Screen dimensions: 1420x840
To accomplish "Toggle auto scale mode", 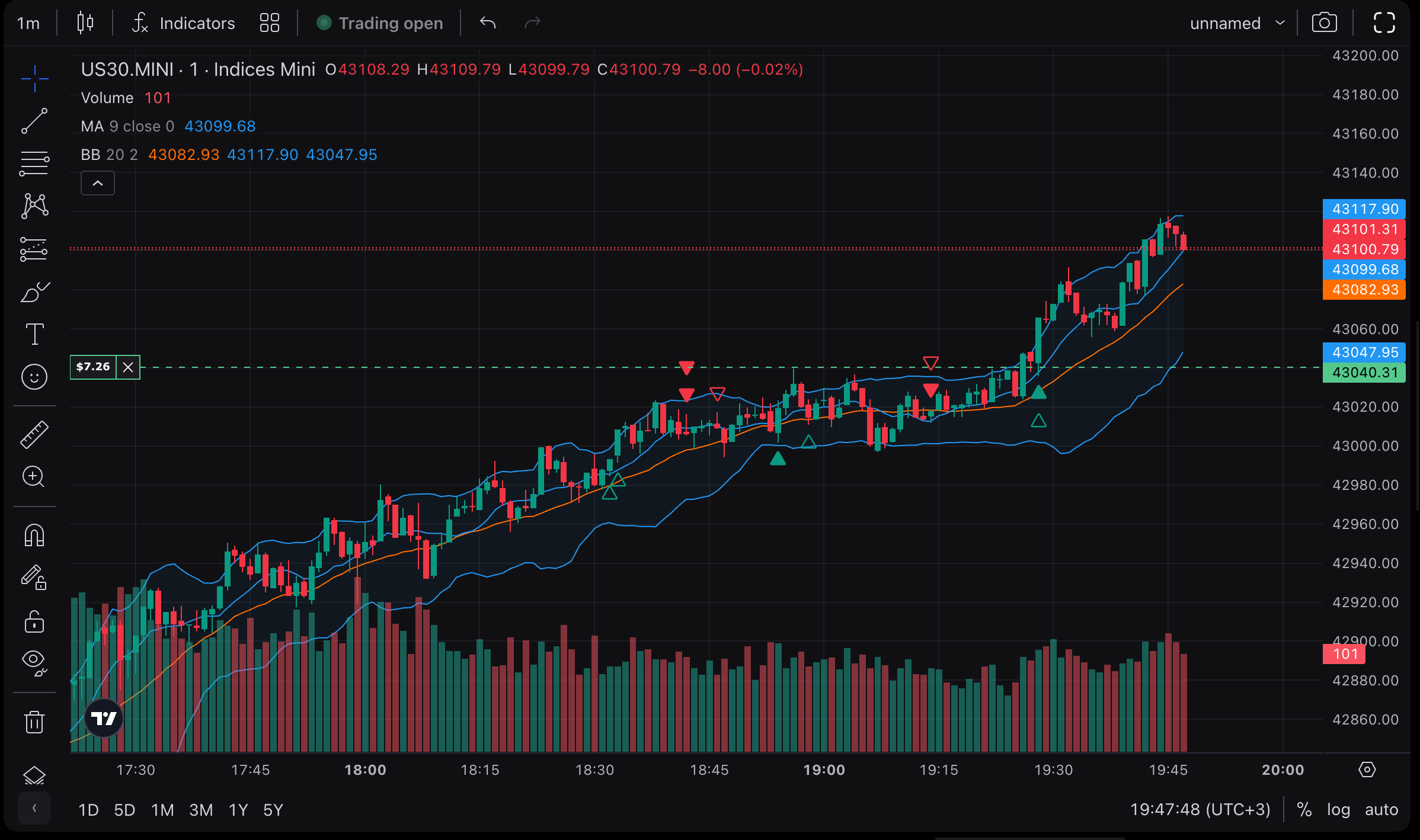I will click(x=1381, y=810).
